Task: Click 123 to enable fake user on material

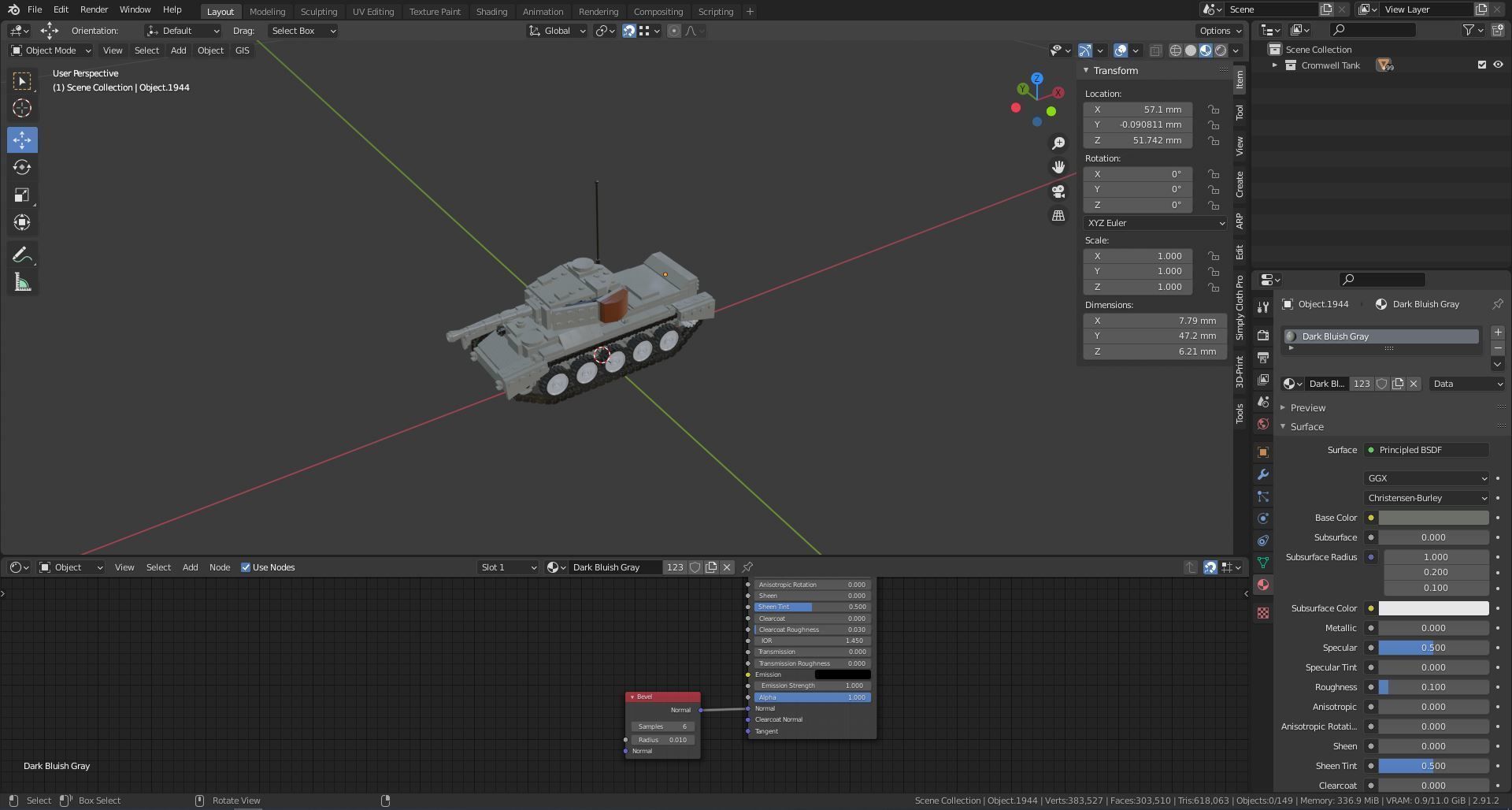Action: (1362, 384)
